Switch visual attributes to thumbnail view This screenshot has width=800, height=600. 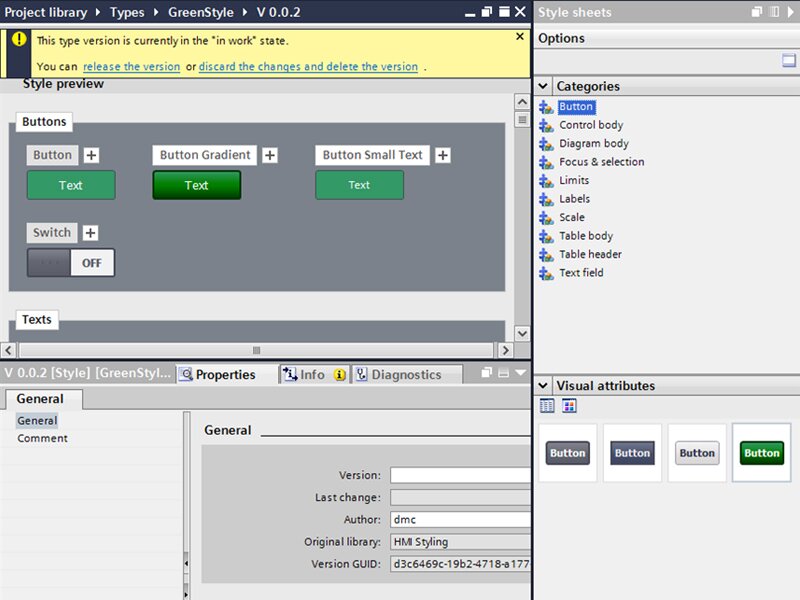pos(569,406)
